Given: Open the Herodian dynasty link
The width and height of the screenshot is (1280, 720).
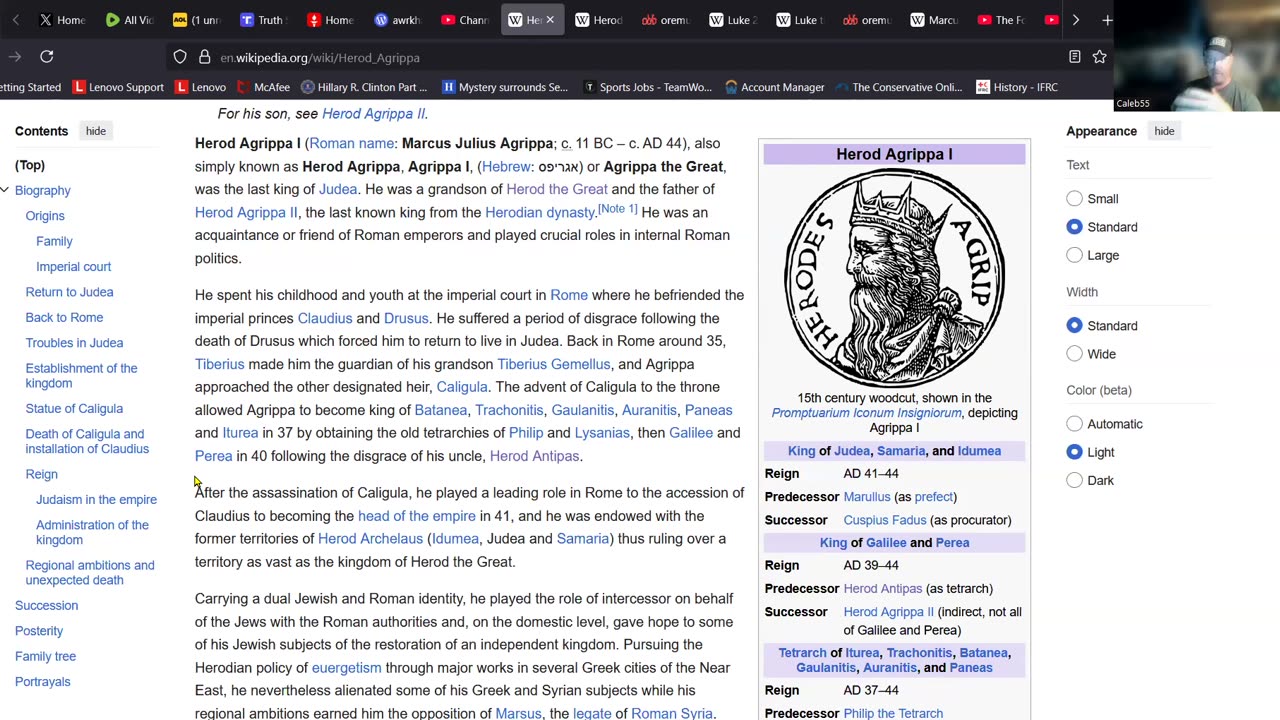Looking at the screenshot, I should click(540, 212).
